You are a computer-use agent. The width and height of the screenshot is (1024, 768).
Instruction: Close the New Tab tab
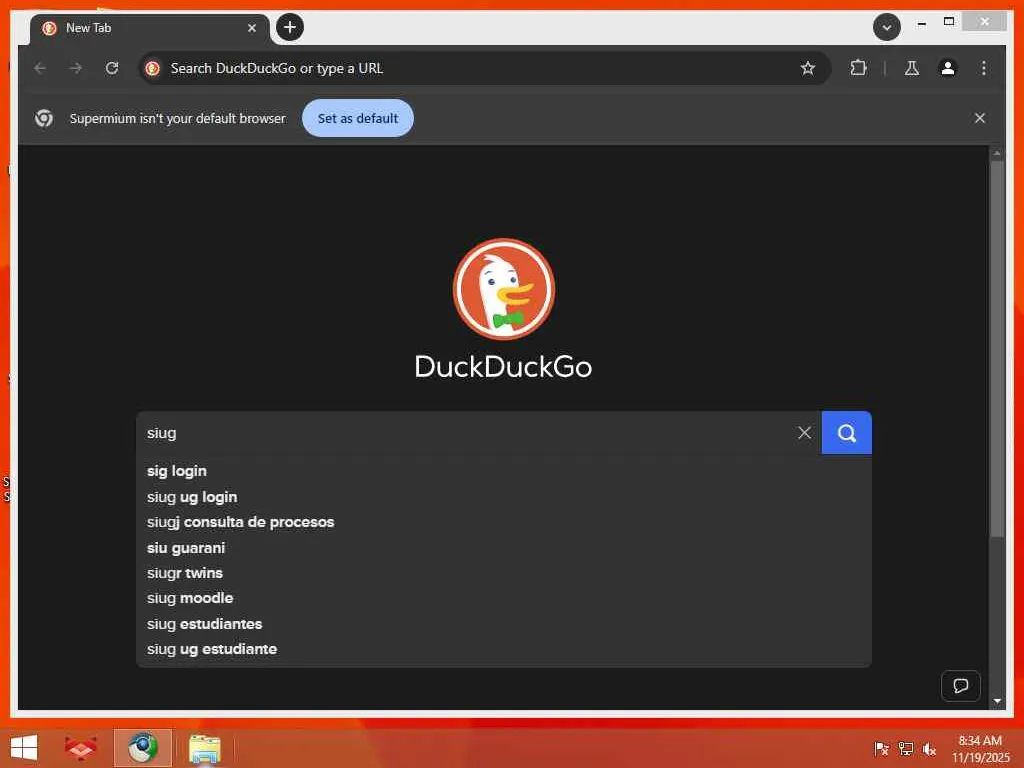[x=251, y=28]
